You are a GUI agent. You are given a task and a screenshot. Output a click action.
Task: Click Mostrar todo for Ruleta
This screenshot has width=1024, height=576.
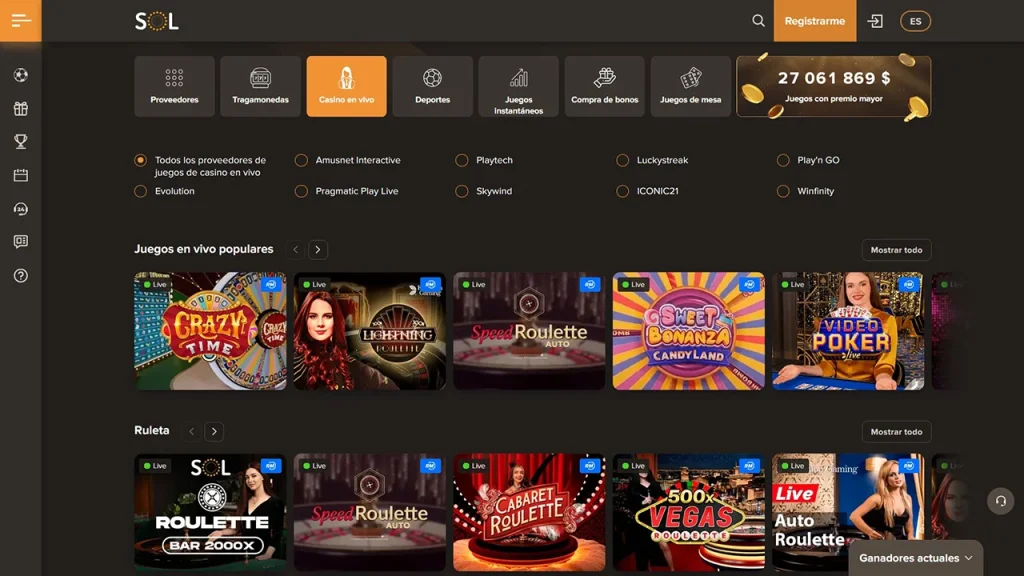click(897, 432)
